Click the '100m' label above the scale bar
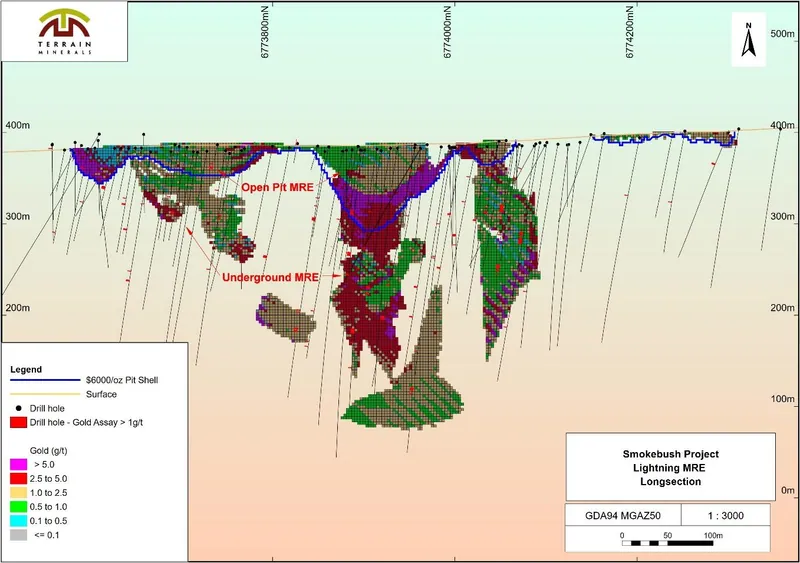Image resolution: width=800 pixels, height=563 pixels. (713, 535)
